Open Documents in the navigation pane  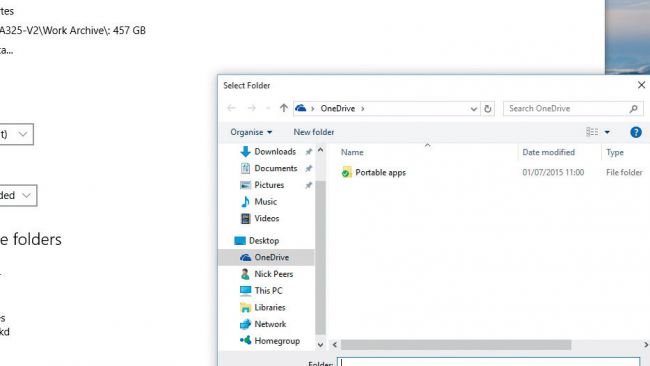coord(276,168)
